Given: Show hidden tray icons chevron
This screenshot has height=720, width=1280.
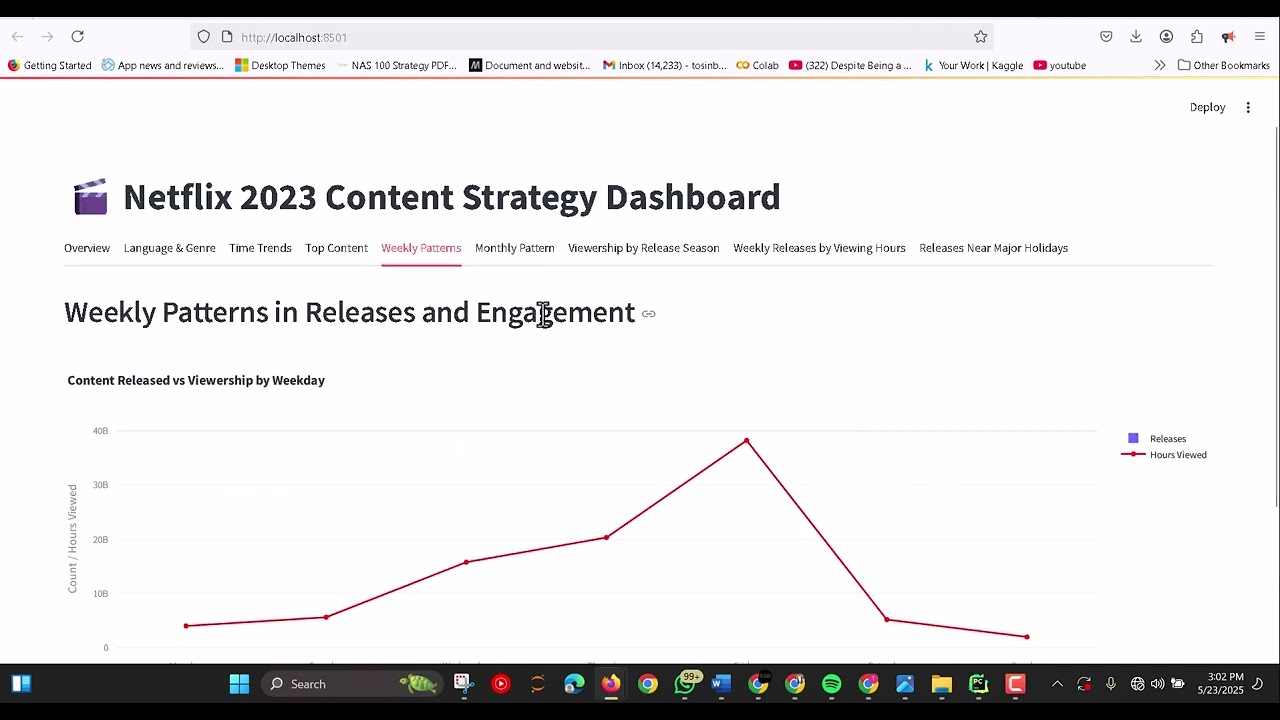Looking at the screenshot, I should [x=1057, y=684].
